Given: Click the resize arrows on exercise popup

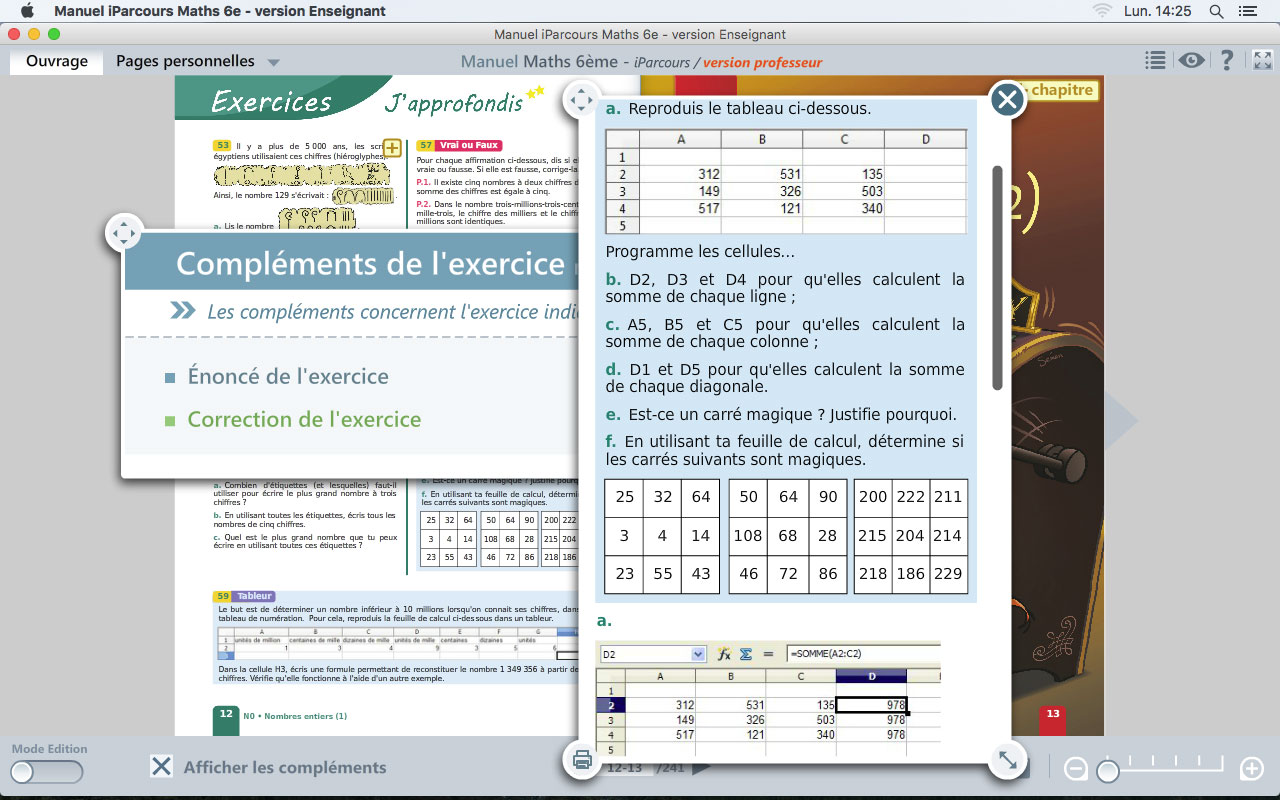Looking at the screenshot, I should (1006, 761).
